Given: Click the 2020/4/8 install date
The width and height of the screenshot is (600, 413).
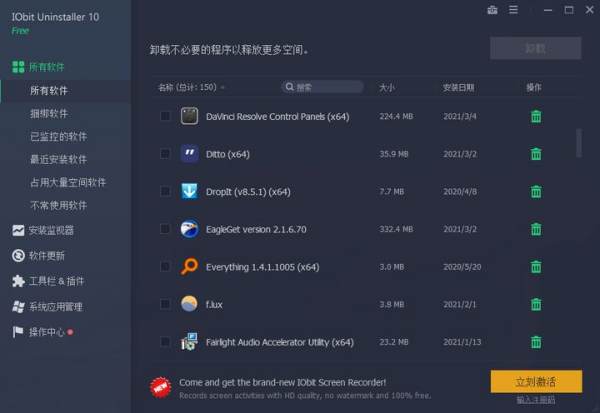Looking at the screenshot, I should click(x=460, y=191).
